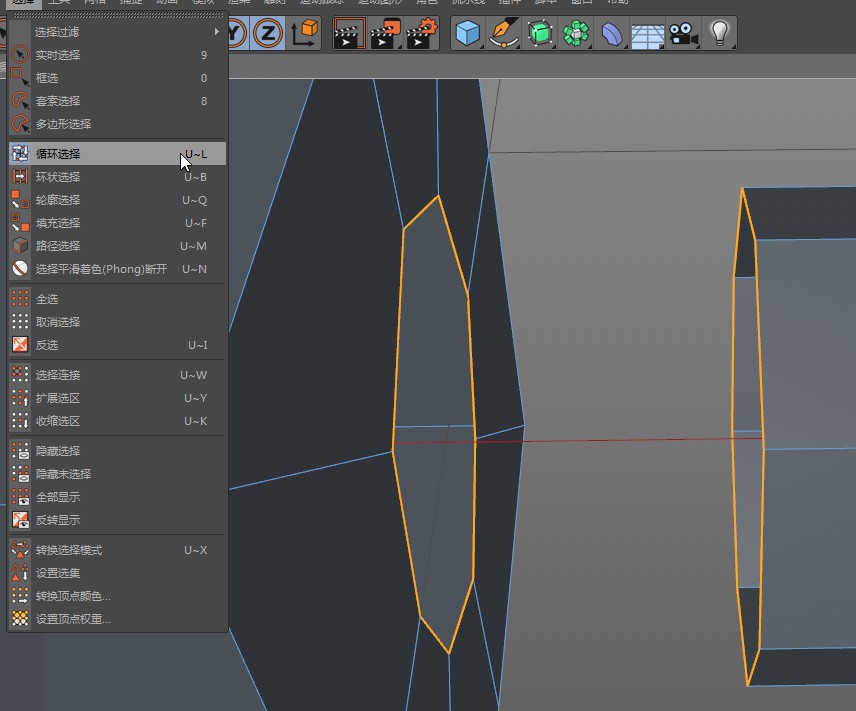This screenshot has height=711, width=856.
Task: Toggle the coordinate system cube icon
Action: tap(304, 34)
